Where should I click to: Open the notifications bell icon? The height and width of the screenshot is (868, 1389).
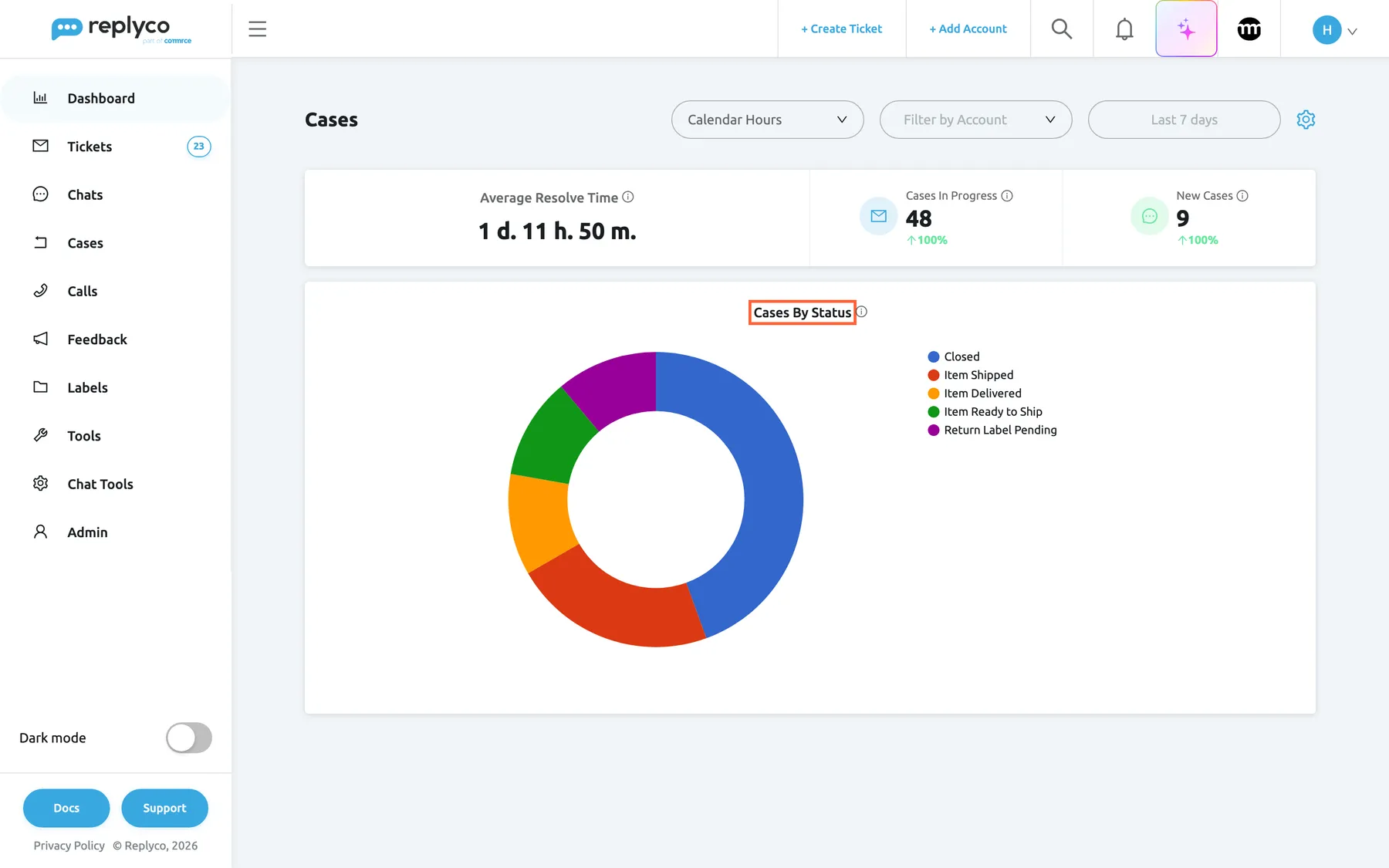[x=1124, y=29]
